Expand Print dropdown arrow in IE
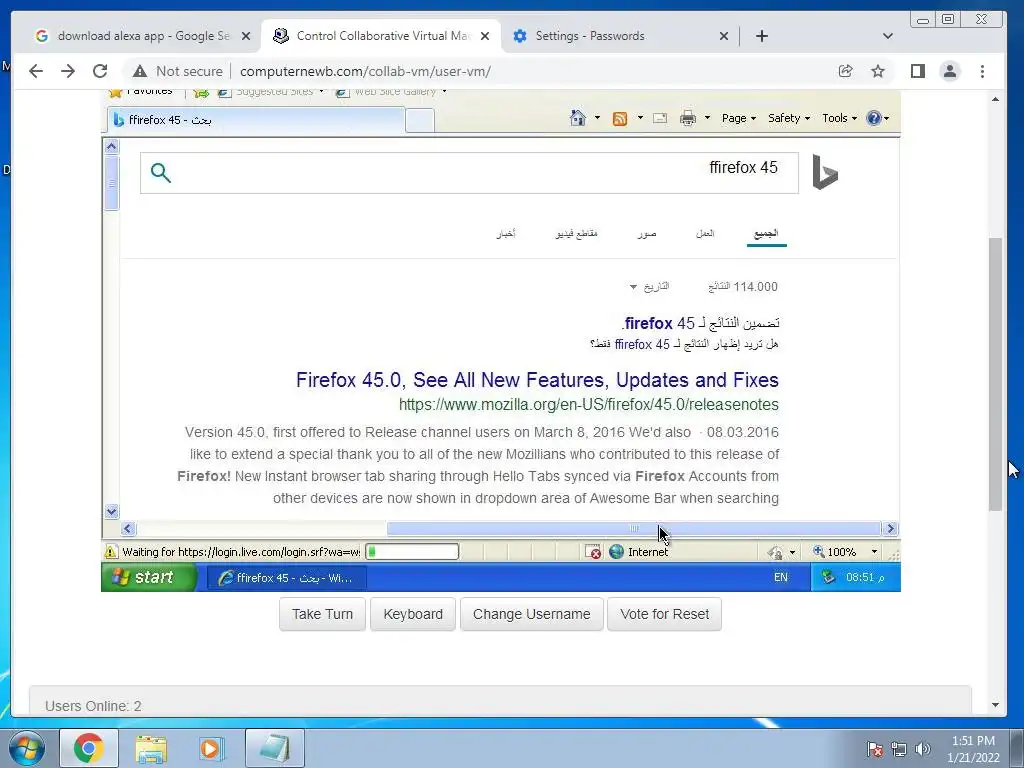The width and height of the screenshot is (1024, 768). [707, 118]
